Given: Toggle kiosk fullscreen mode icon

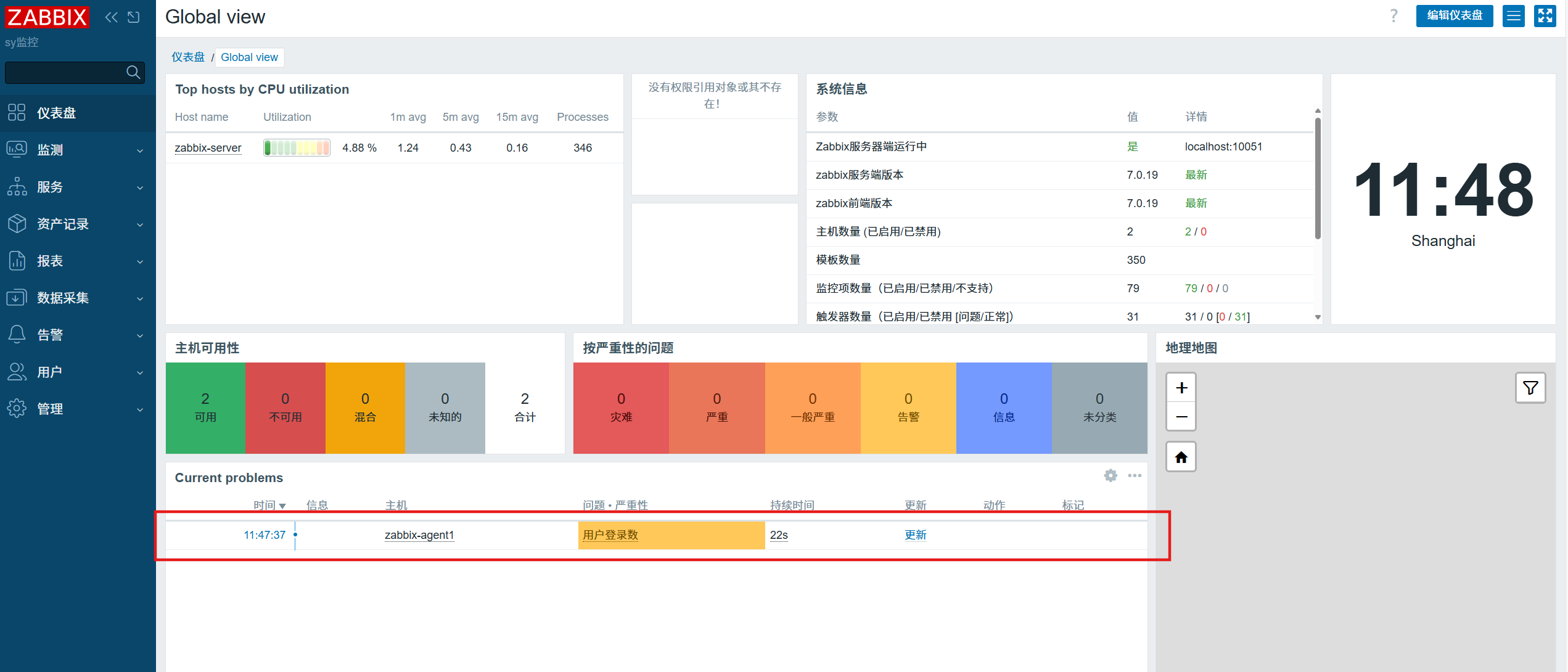Looking at the screenshot, I should coord(1545,16).
